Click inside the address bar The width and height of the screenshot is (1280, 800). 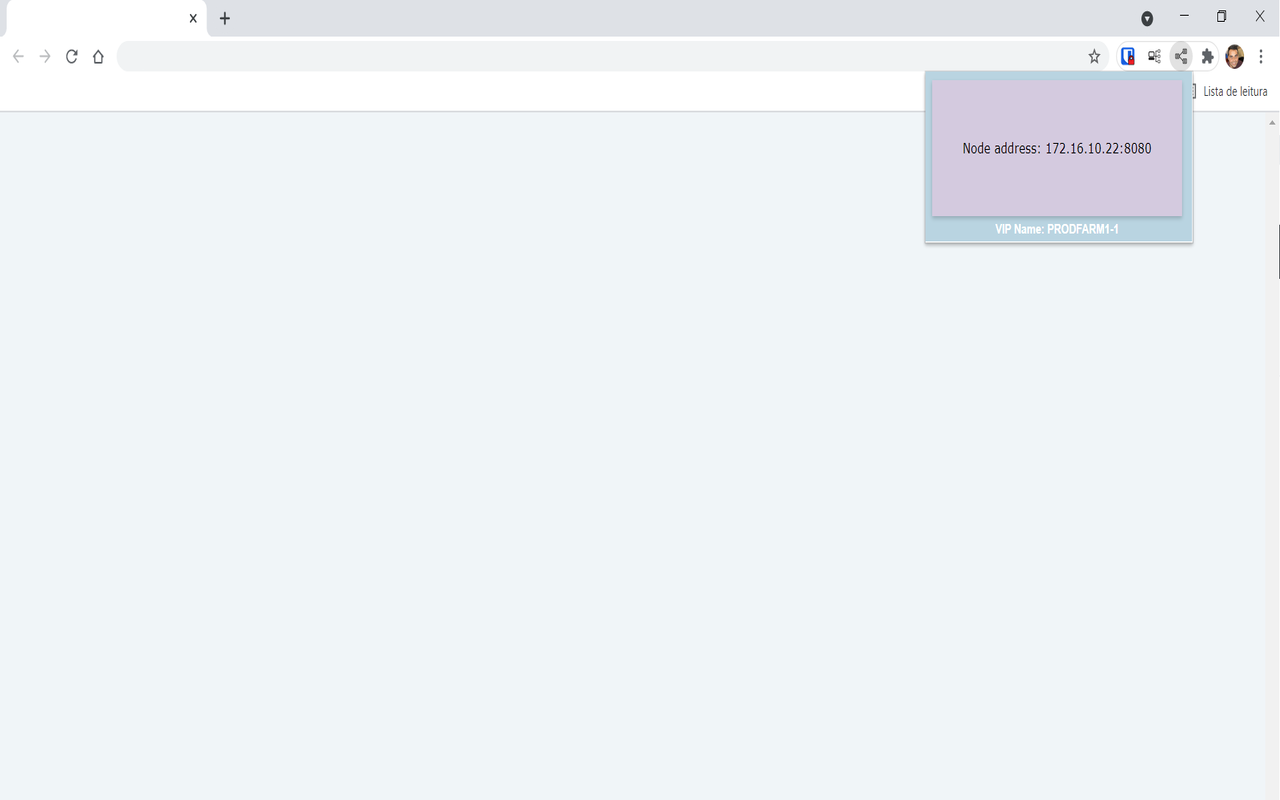point(600,56)
